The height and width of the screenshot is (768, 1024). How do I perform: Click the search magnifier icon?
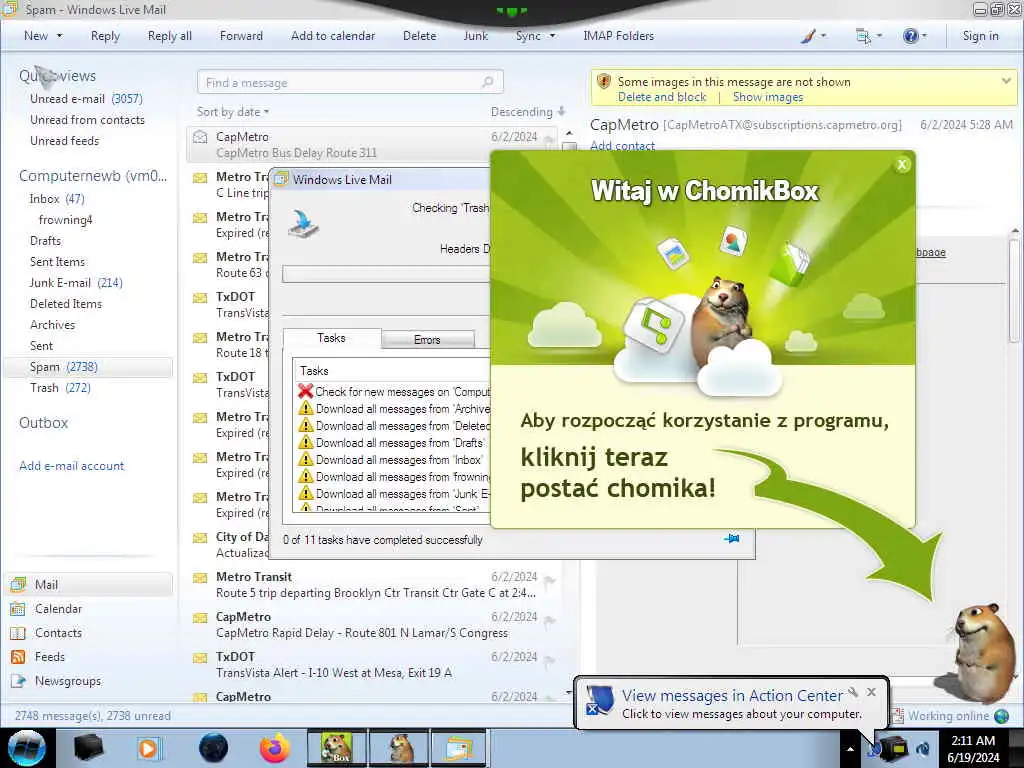click(x=488, y=82)
